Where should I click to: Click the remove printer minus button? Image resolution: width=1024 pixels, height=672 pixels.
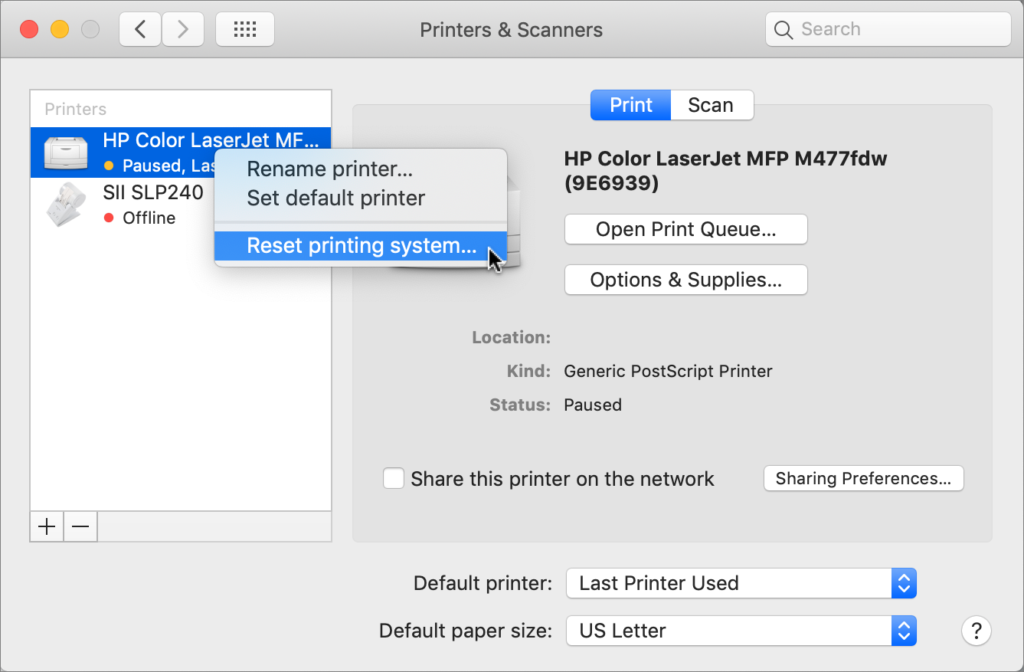tap(81, 527)
